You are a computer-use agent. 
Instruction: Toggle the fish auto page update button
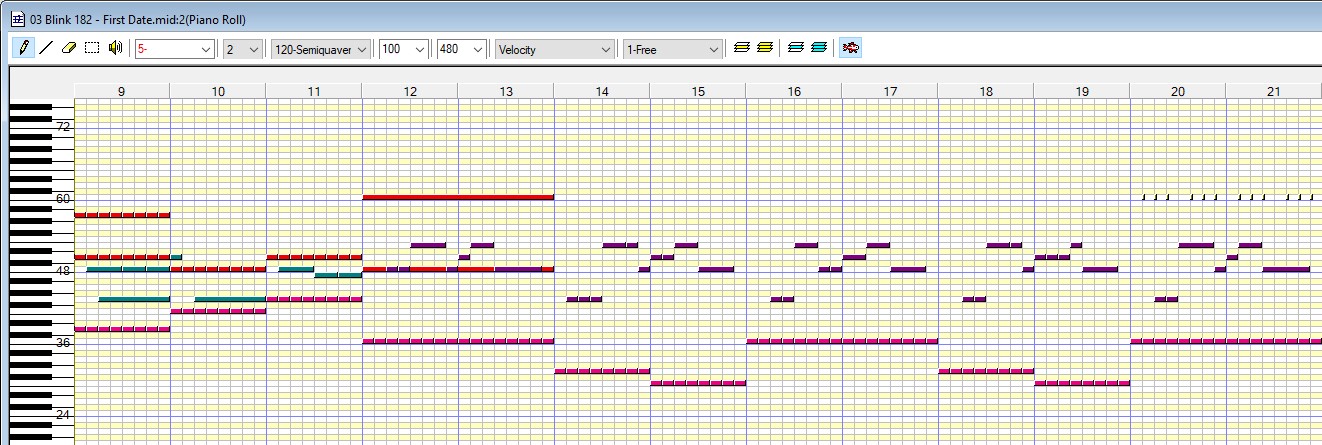(851, 48)
